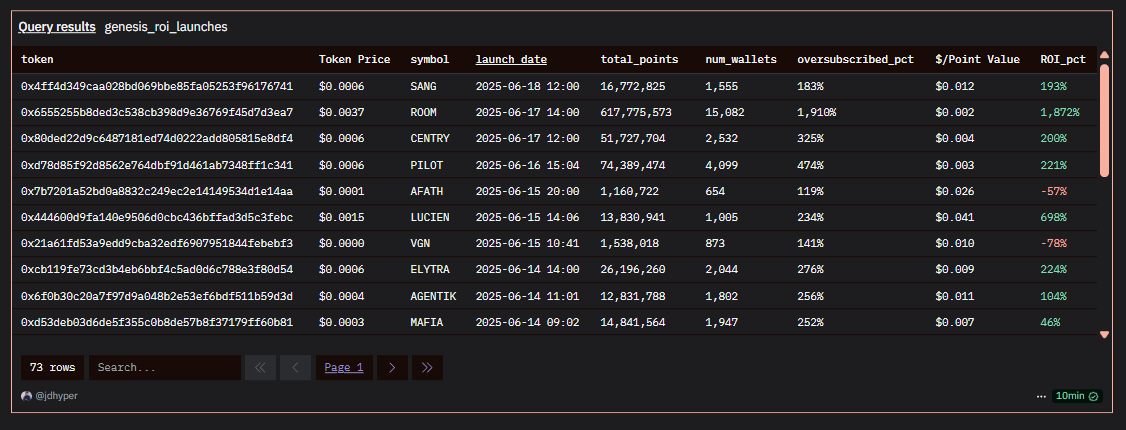1126x430 pixels.
Task: Select the AGENTIK token address cell
Action: [x=157, y=296]
